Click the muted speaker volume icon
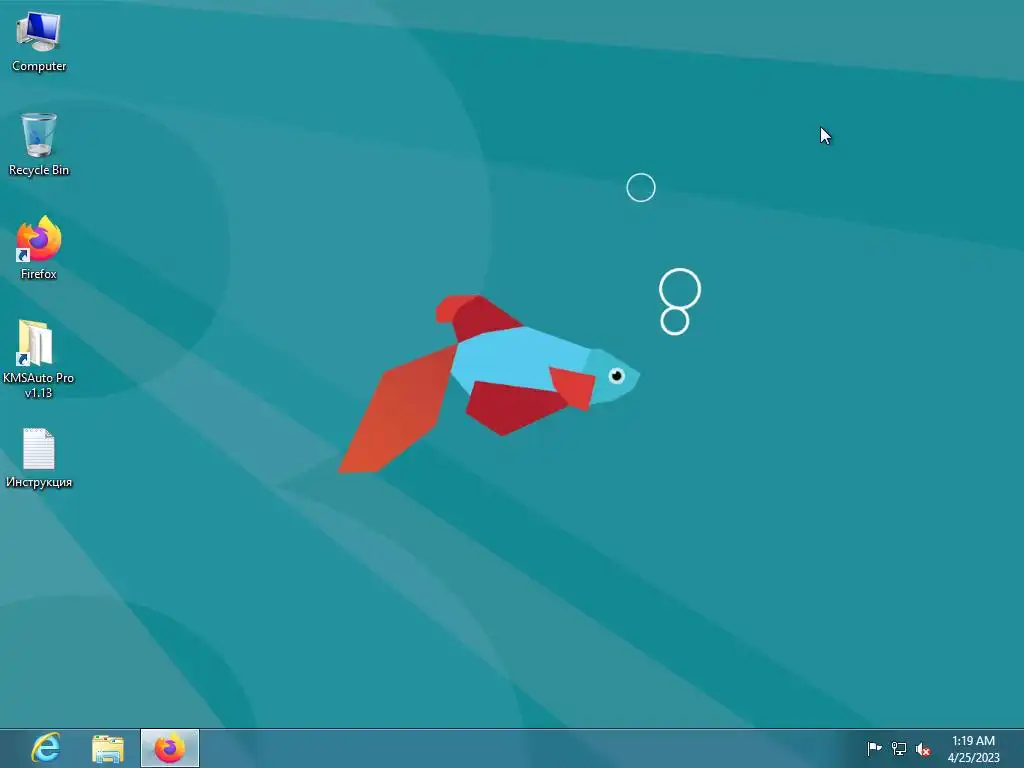1024x768 pixels. click(x=923, y=749)
